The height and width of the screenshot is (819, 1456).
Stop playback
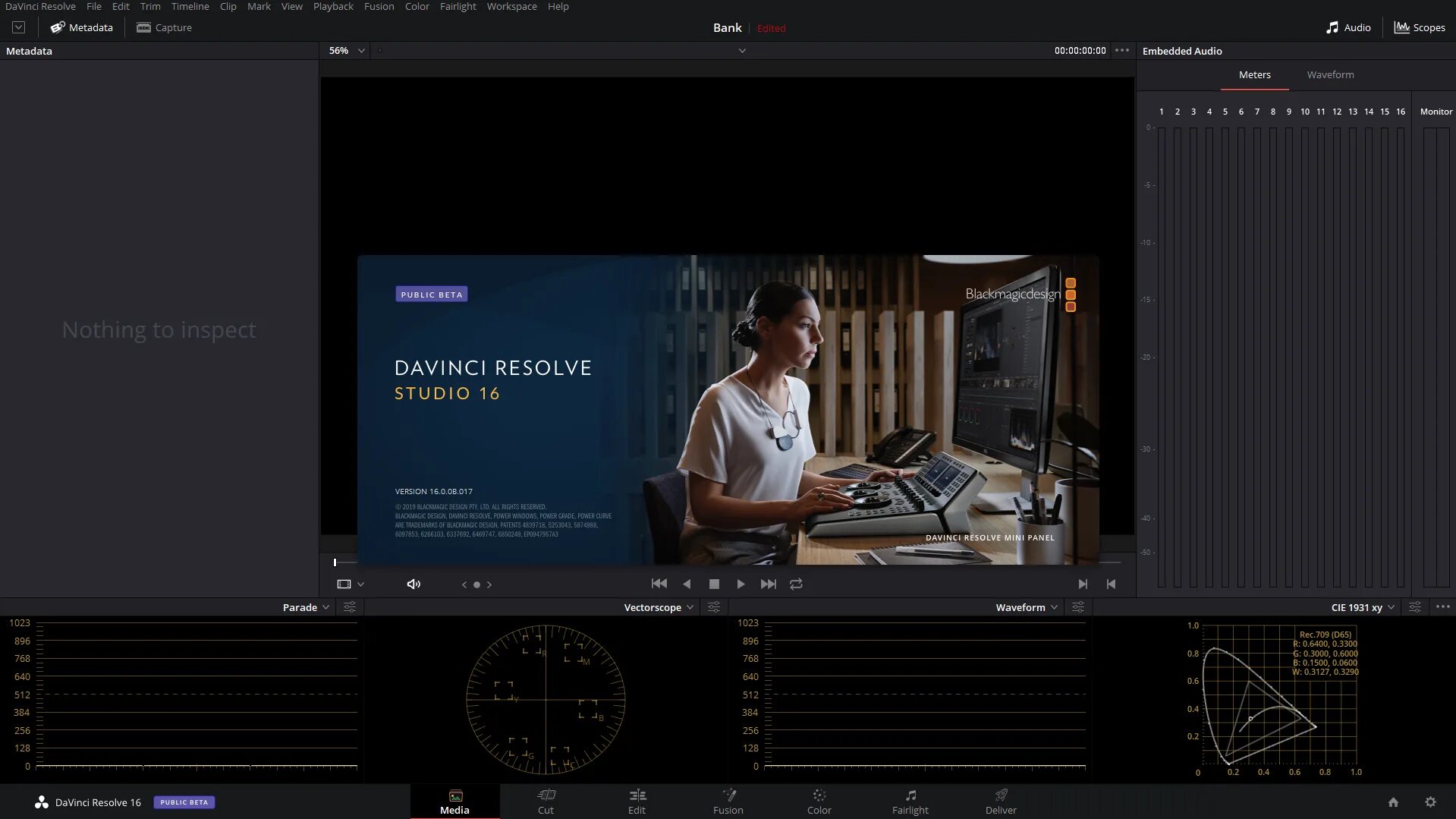pyautogui.click(x=714, y=584)
